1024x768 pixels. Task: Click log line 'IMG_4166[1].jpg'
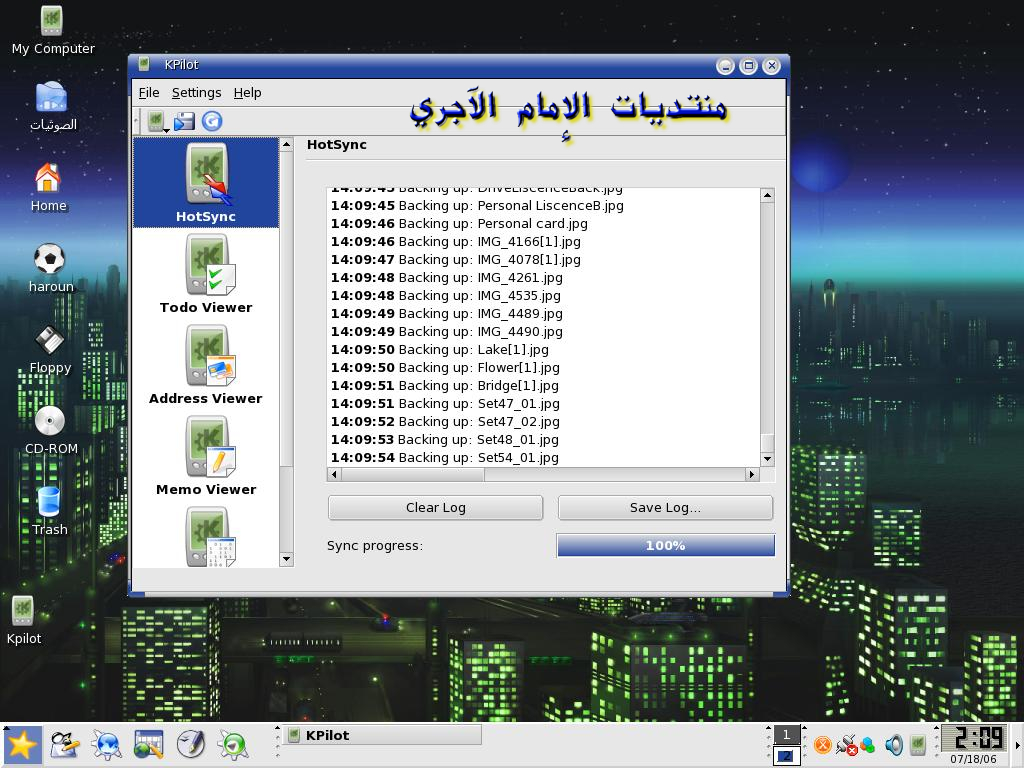click(x=456, y=242)
